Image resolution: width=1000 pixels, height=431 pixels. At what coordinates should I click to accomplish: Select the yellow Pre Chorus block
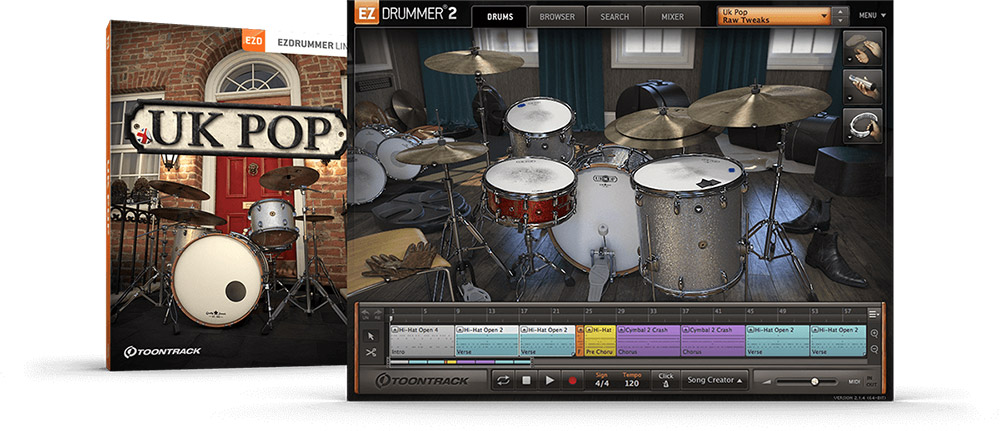coord(599,340)
